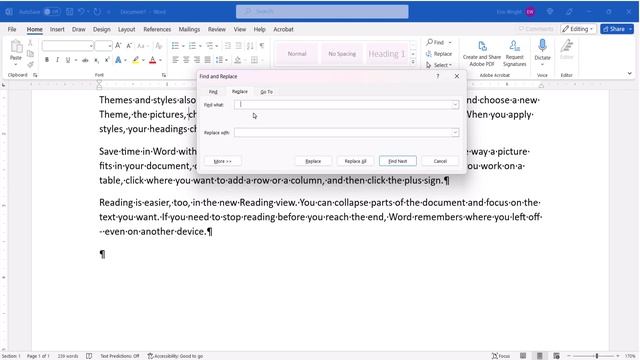The height and width of the screenshot is (360, 640).
Task: Apply the Heading 1 style
Action: tap(386, 54)
